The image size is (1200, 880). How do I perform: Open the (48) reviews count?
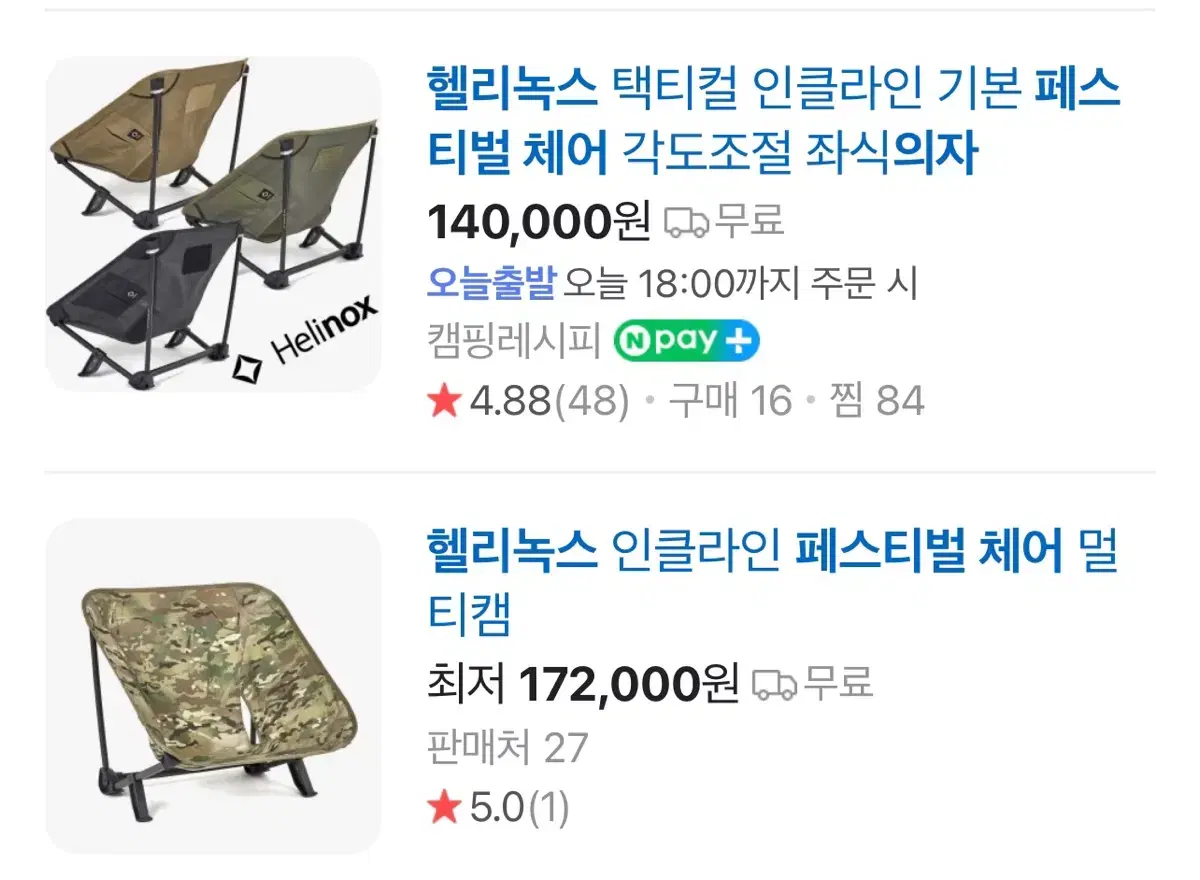pyautogui.click(x=592, y=402)
